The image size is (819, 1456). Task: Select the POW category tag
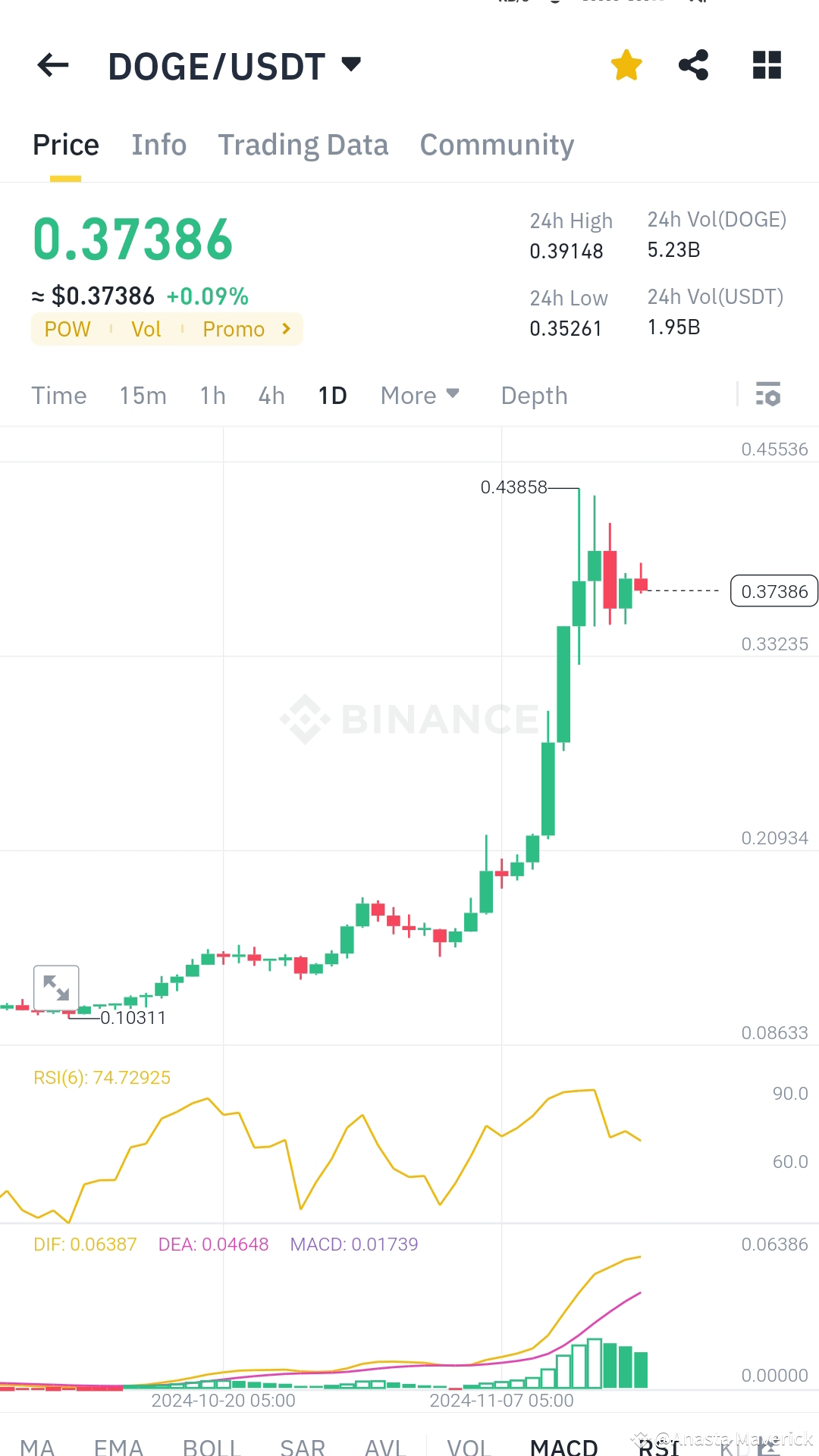67,329
